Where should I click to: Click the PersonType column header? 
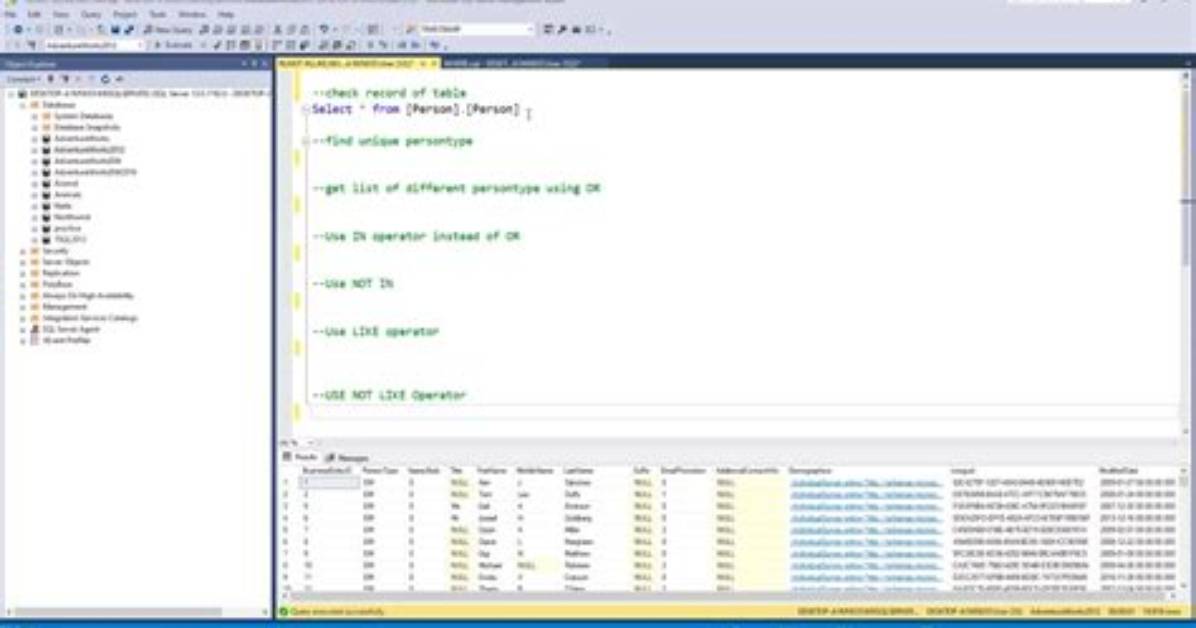381,471
